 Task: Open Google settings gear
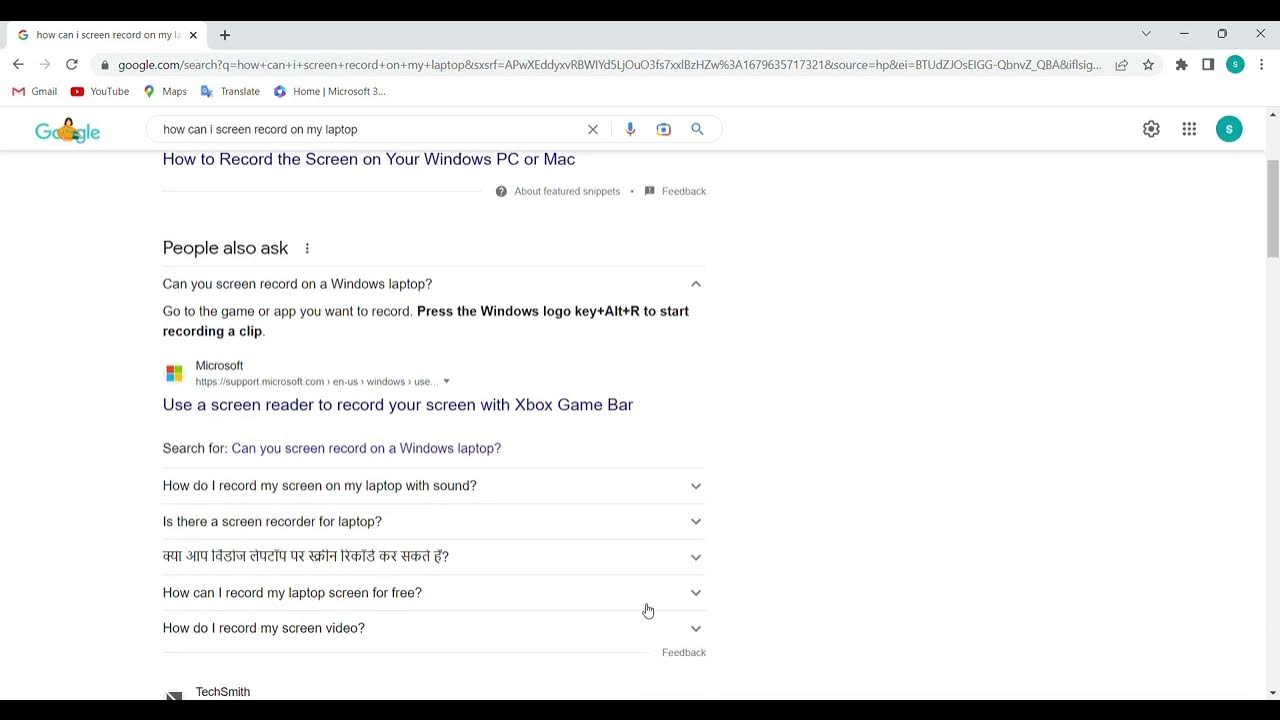[1151, 129]
